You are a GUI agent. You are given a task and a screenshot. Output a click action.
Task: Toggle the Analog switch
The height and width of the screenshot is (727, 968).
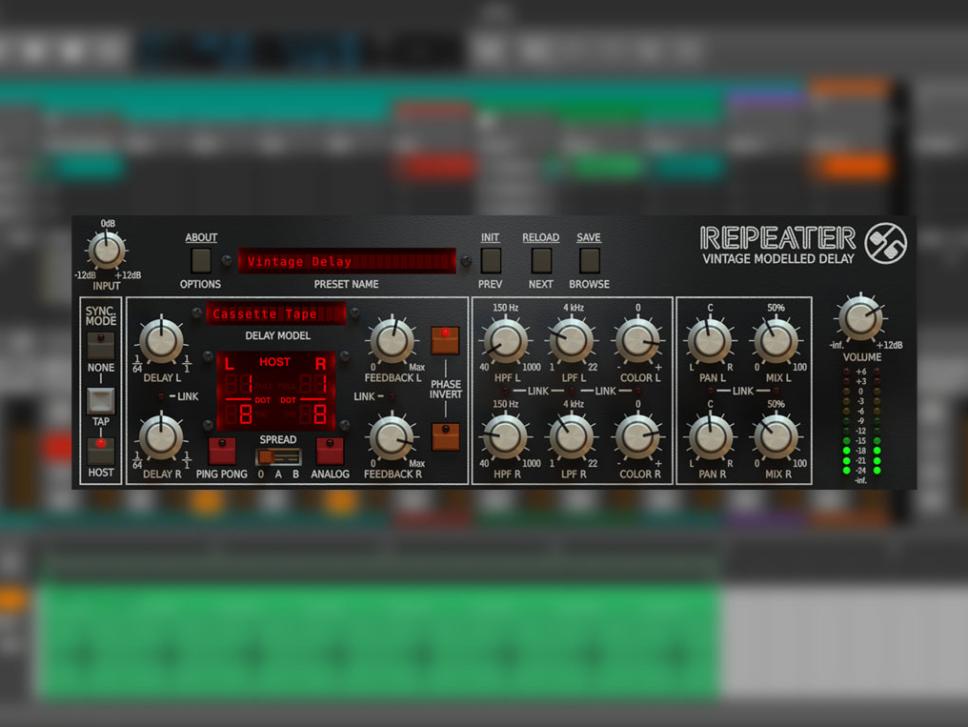330,451
